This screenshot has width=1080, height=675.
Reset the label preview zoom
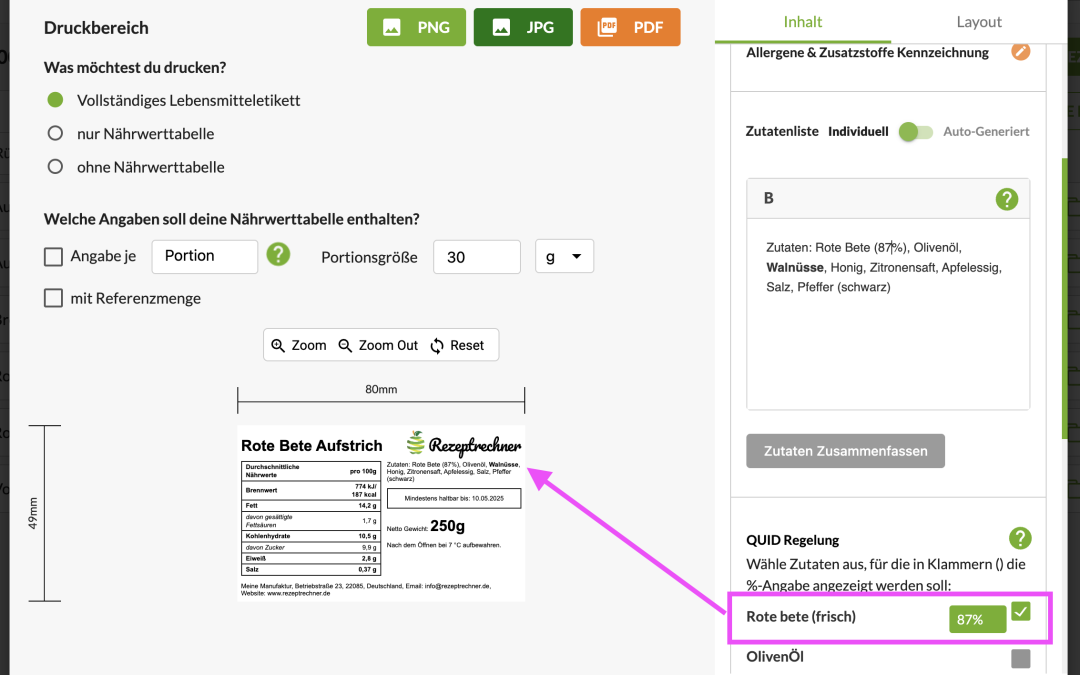[457, 345]
